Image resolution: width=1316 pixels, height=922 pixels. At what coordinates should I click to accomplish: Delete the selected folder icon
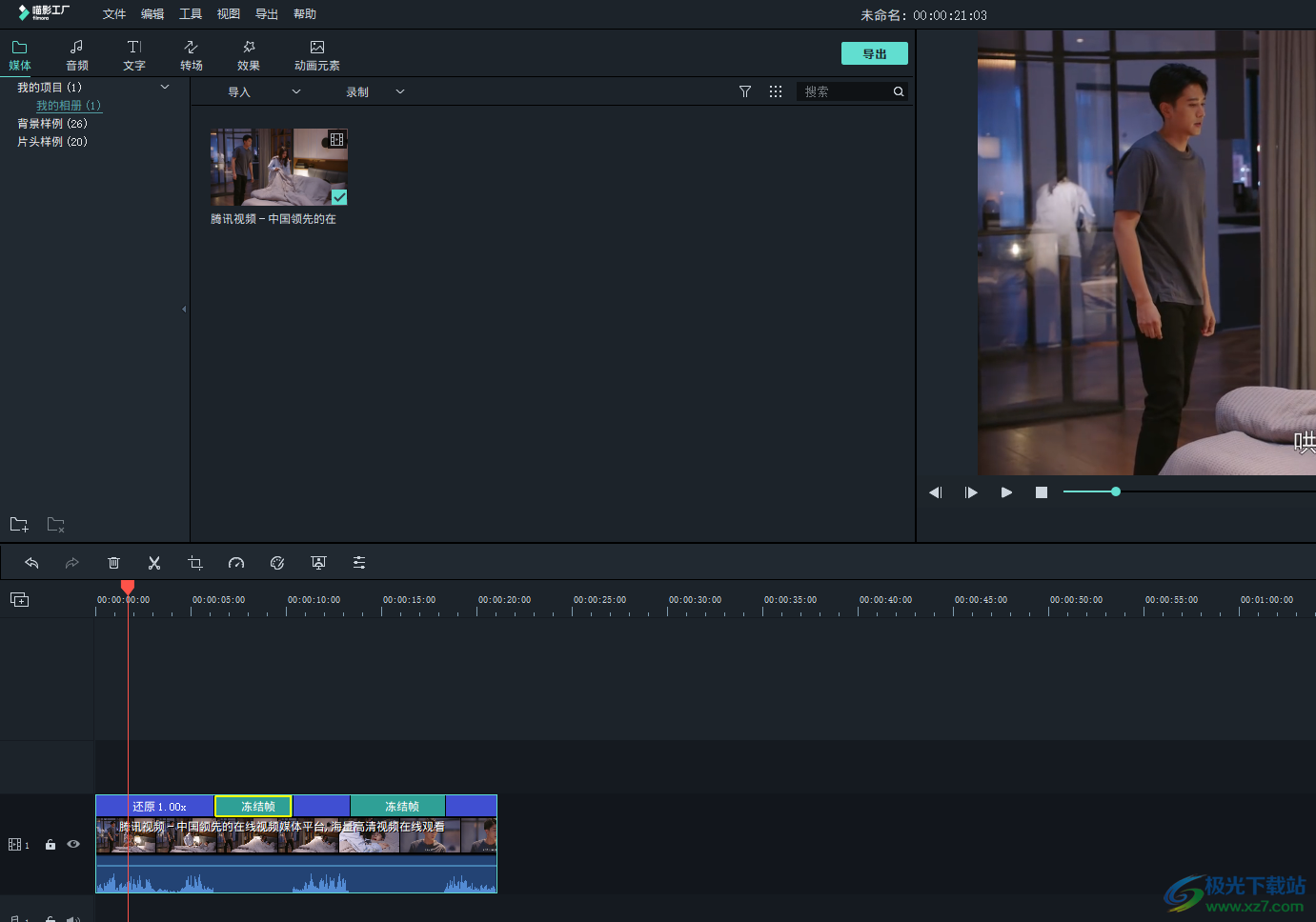56,525
